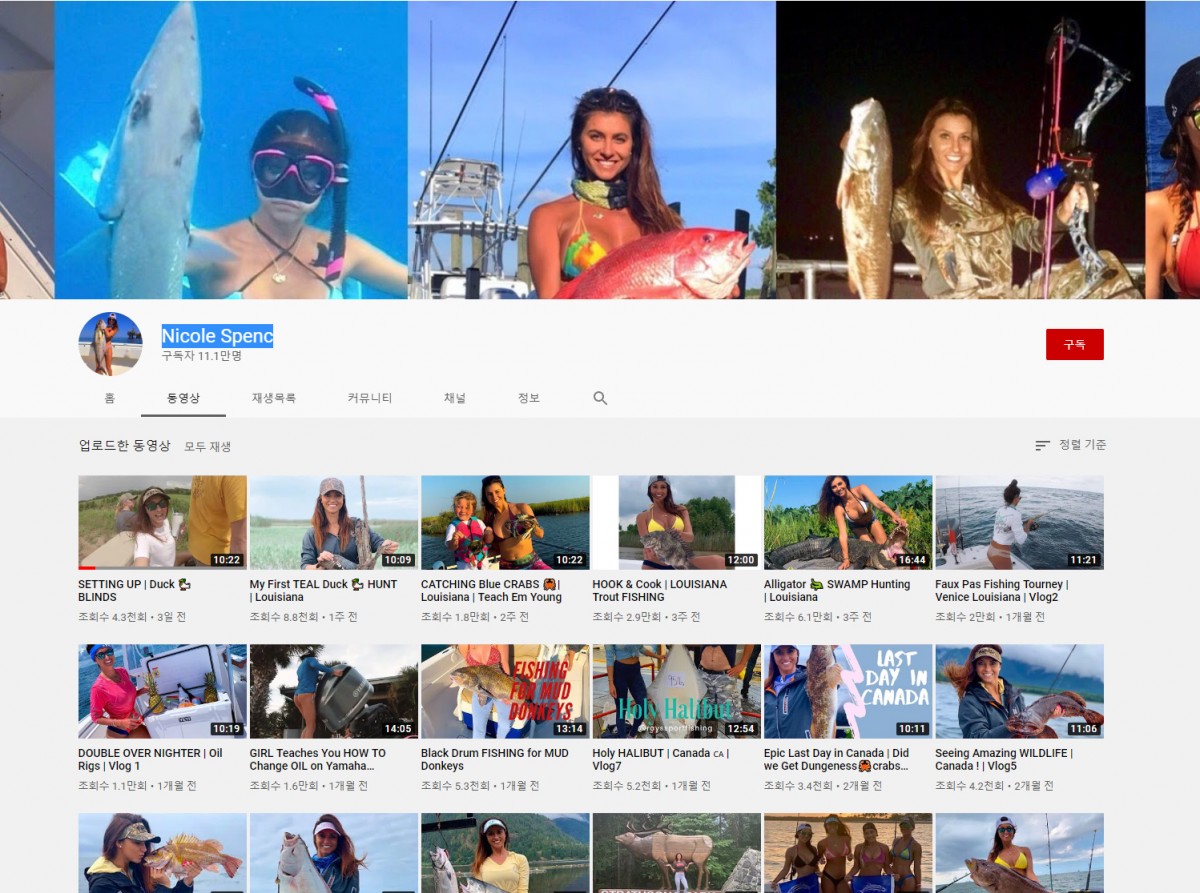This screenshot has width=1200, height=893.
Task: Go to the 채널 tab
Action: click(x=455, y=398)
